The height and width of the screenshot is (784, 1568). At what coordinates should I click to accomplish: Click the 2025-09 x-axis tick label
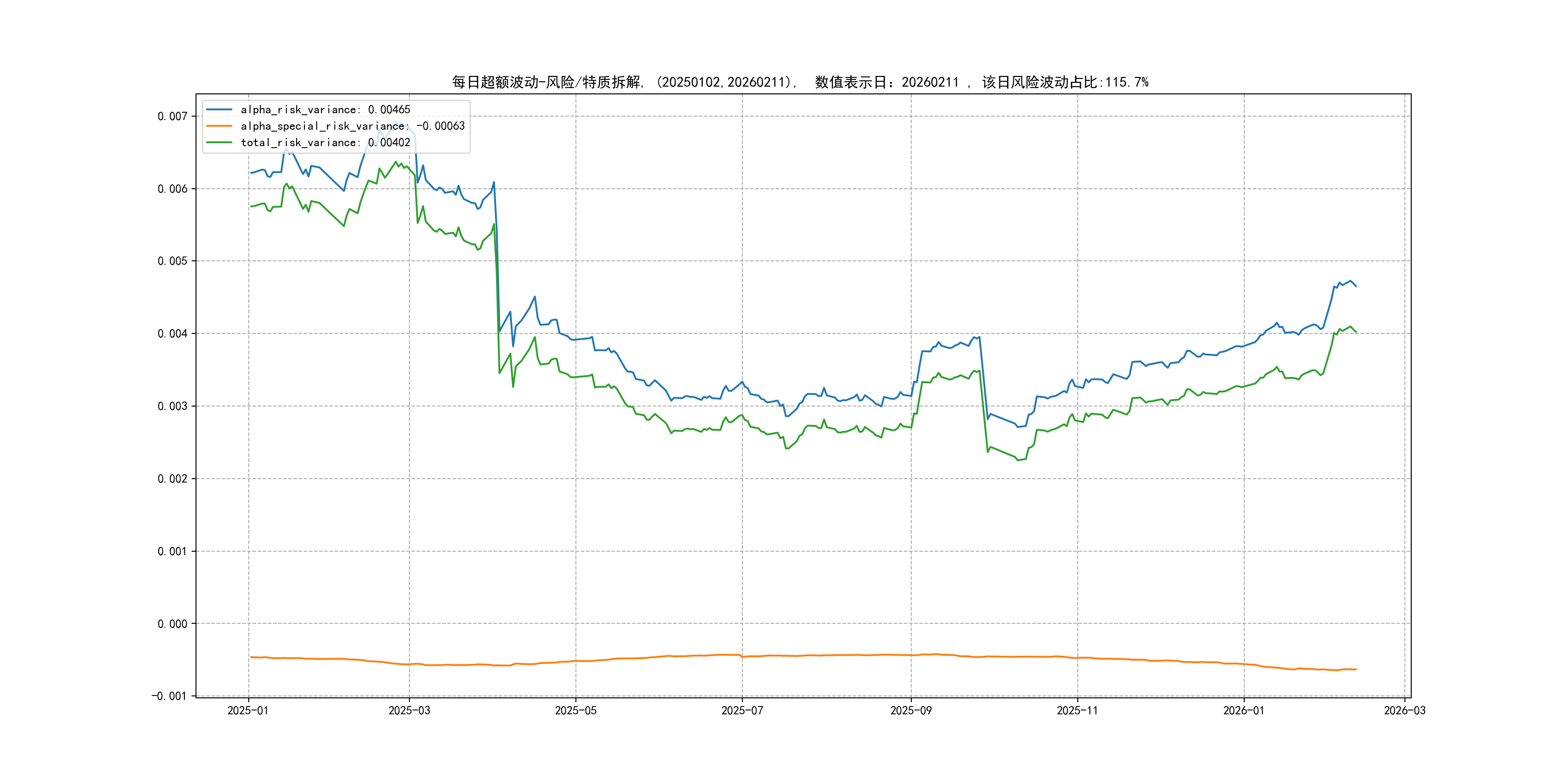[911, 710]
